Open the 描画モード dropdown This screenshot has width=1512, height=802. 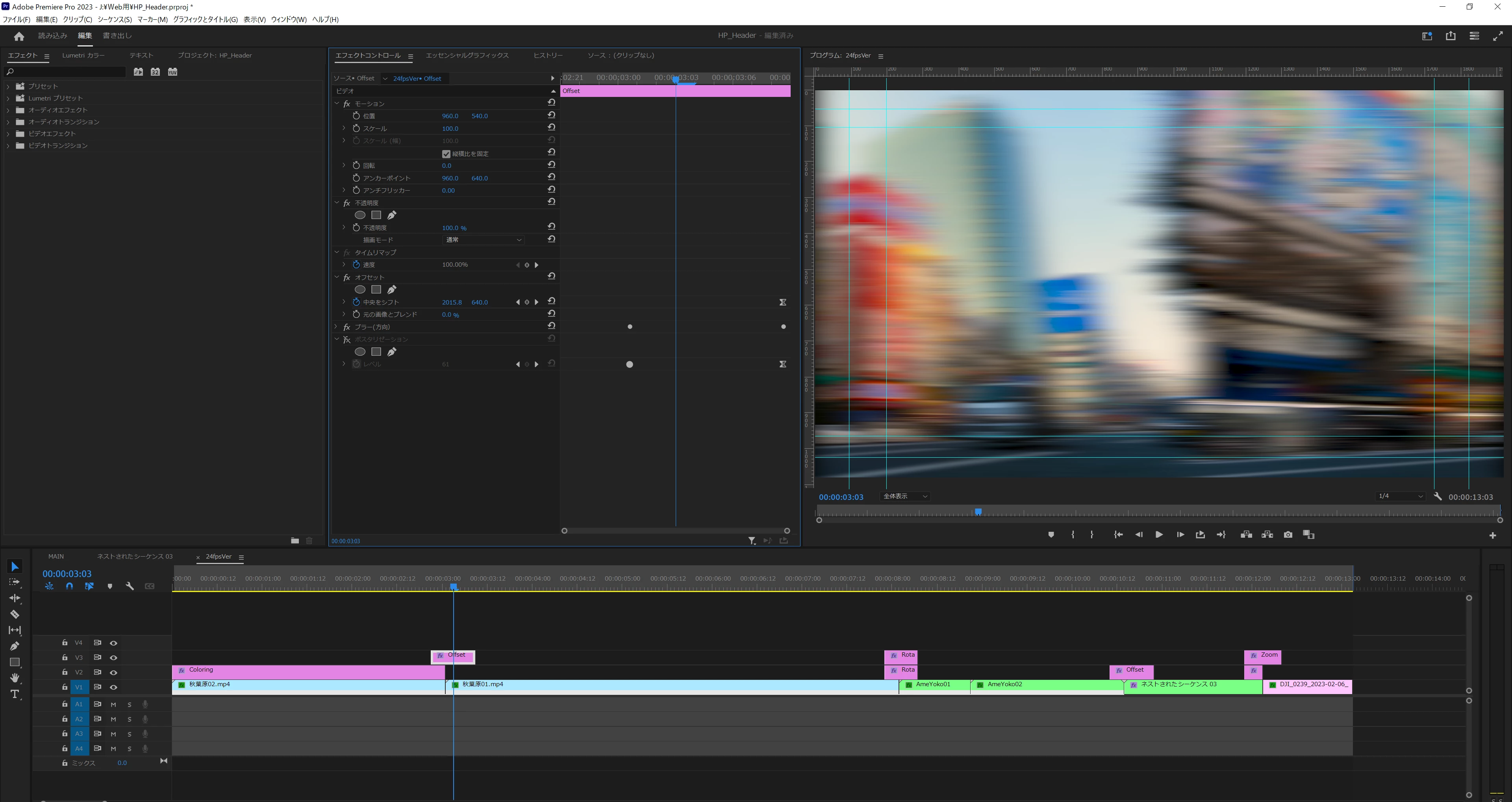point(482,239)
